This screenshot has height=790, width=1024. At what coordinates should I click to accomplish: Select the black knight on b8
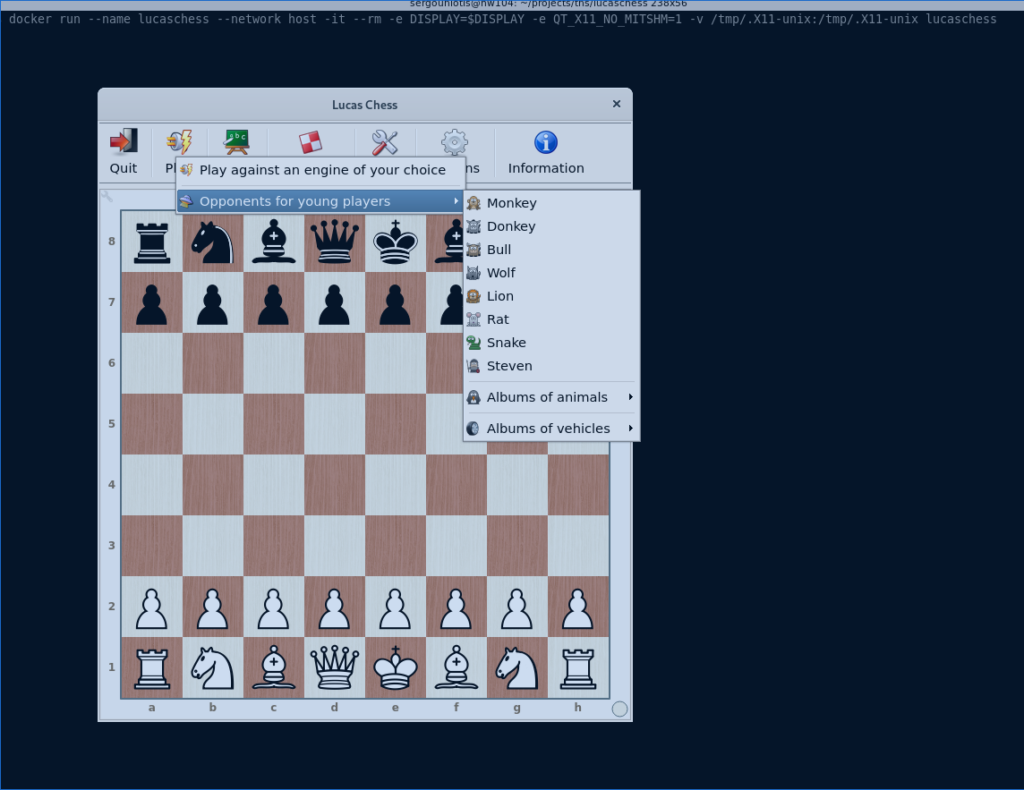212,241
